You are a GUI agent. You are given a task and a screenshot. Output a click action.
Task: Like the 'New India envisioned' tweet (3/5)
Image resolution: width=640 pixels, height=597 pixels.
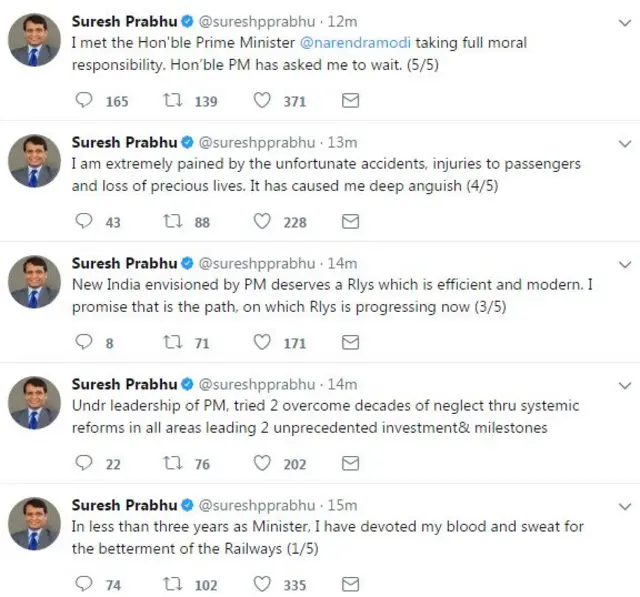click(x=262, y=343)
